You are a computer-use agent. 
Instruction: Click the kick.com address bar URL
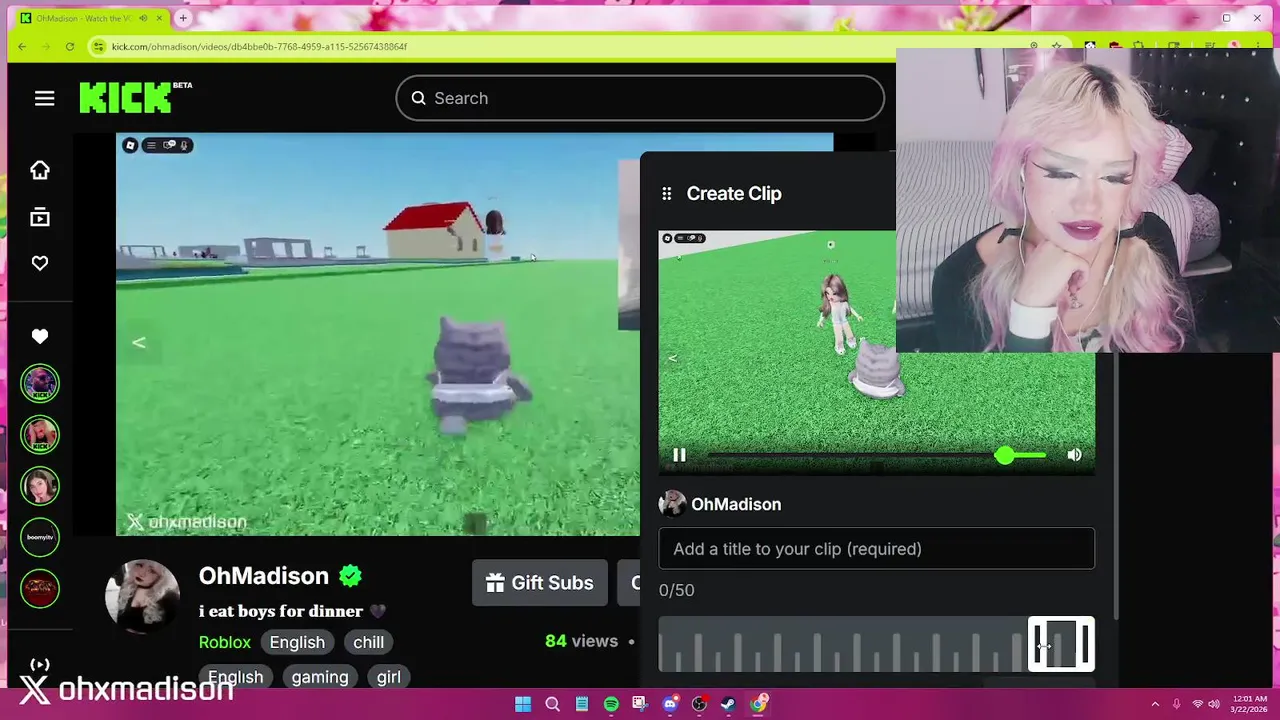click(x=259, y=46)
